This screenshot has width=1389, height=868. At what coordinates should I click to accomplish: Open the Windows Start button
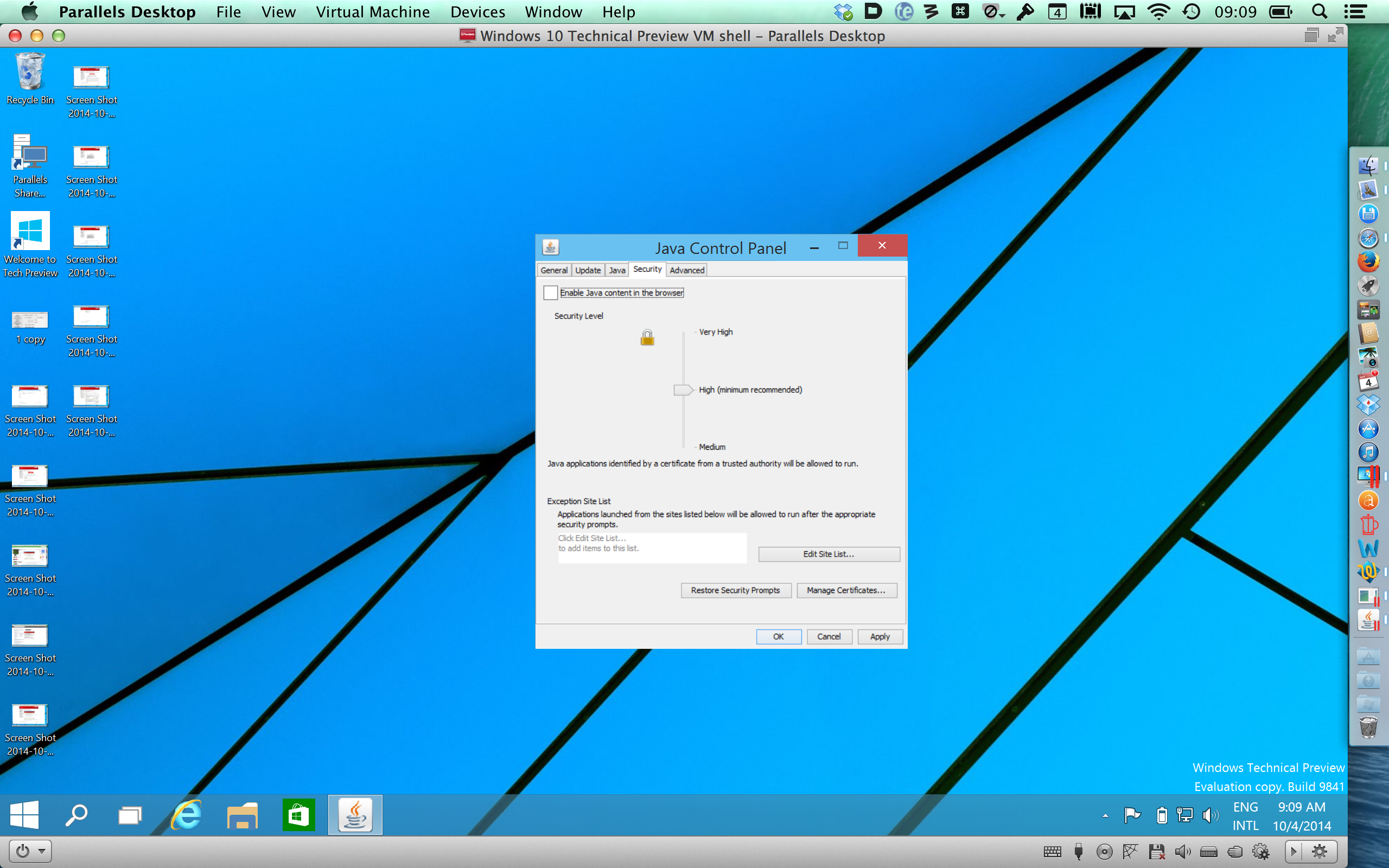point(24,815)
